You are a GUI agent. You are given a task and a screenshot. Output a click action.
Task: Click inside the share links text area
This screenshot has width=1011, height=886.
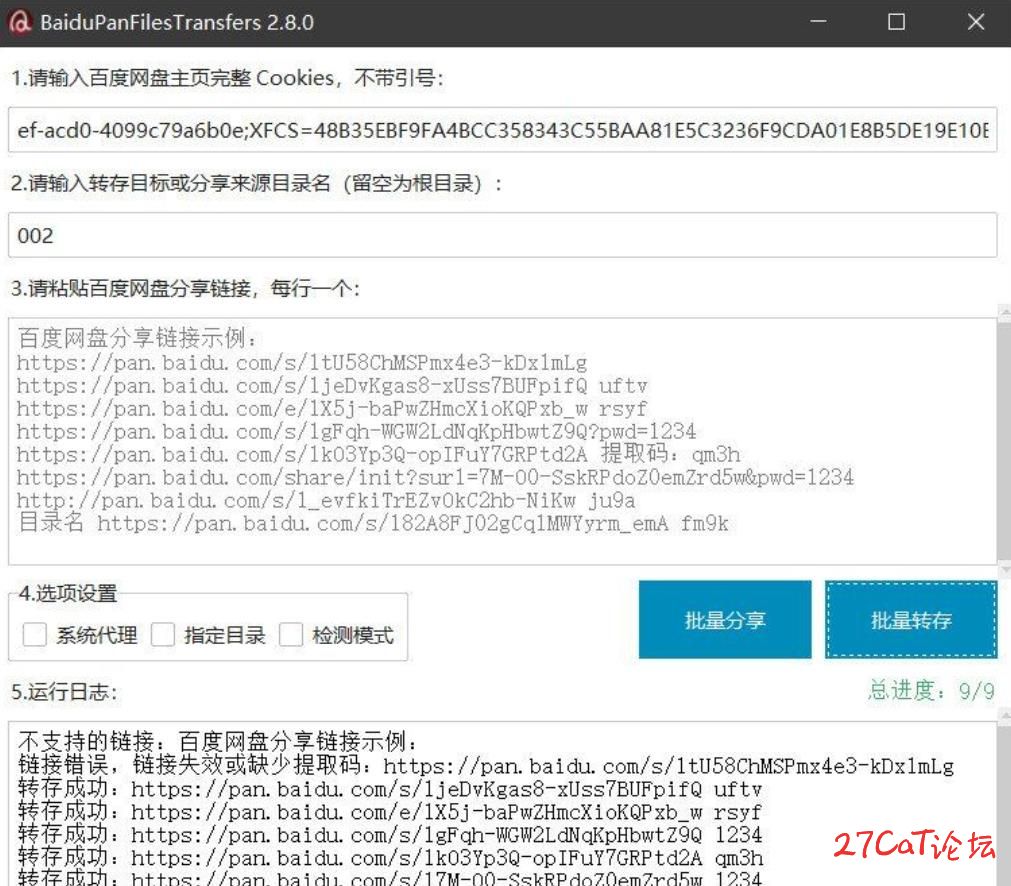tap(502, 442)
